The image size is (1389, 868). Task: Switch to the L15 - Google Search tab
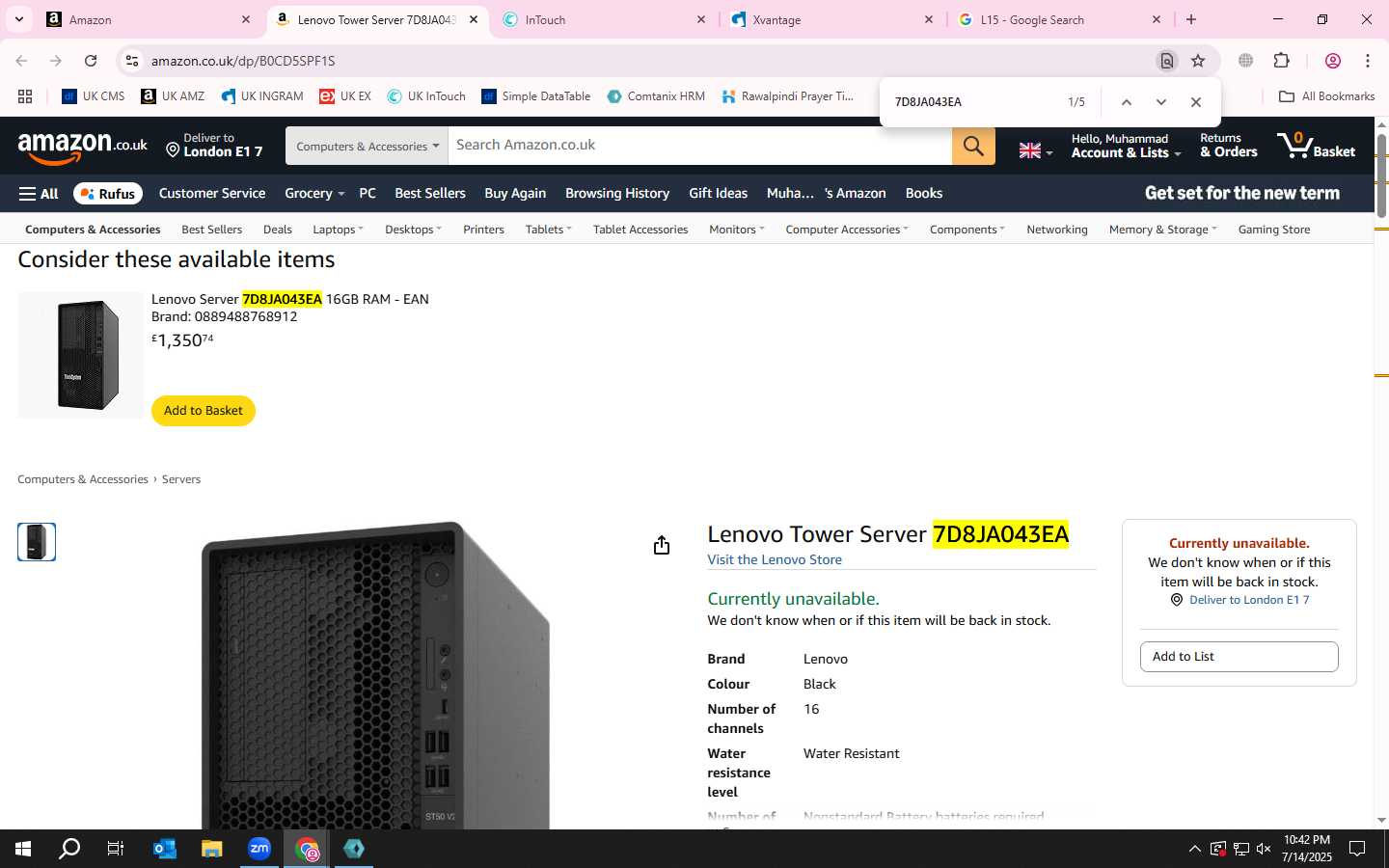(1059, 19)
